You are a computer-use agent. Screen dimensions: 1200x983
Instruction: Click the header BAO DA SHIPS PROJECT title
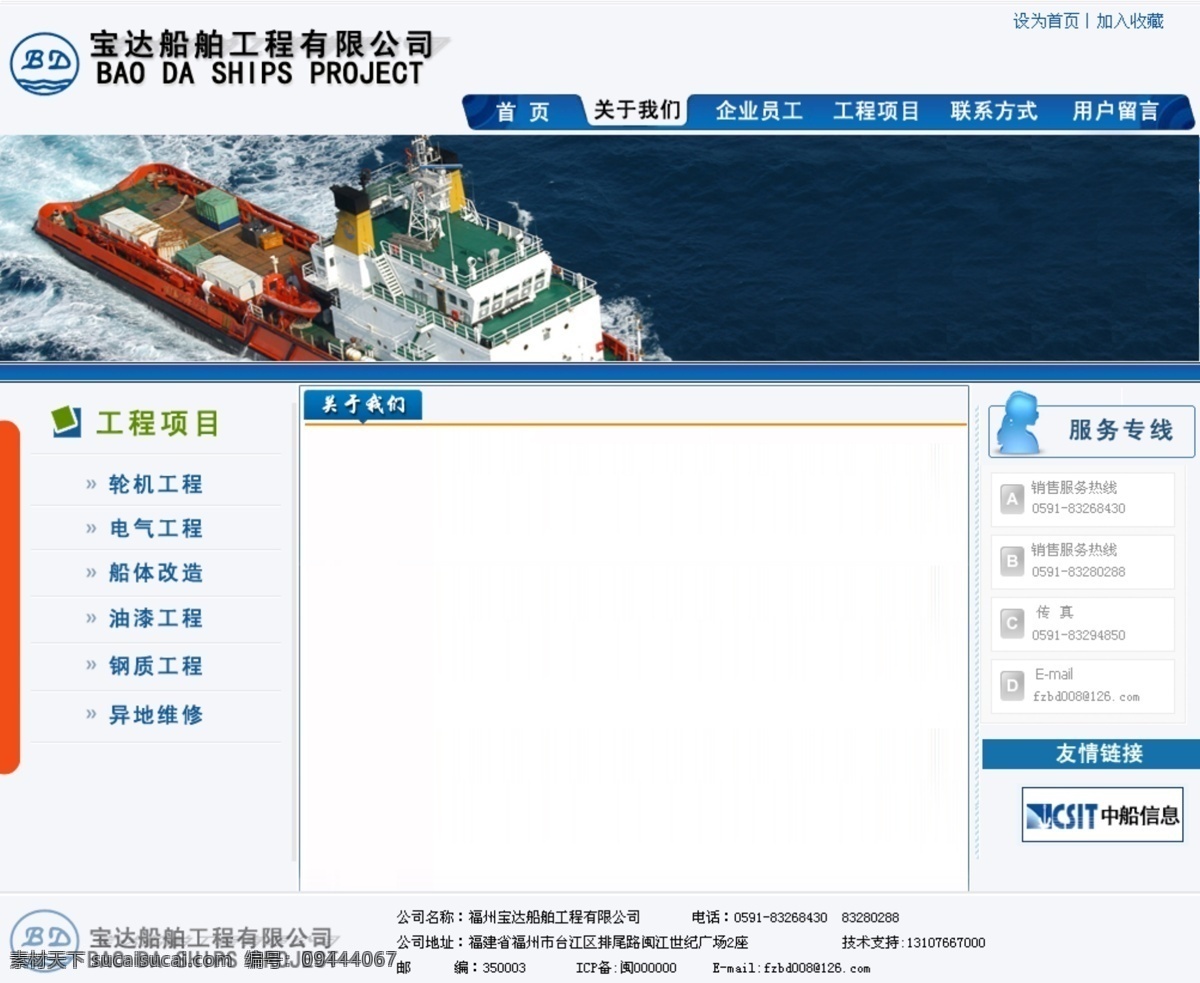tap(260, 73)
